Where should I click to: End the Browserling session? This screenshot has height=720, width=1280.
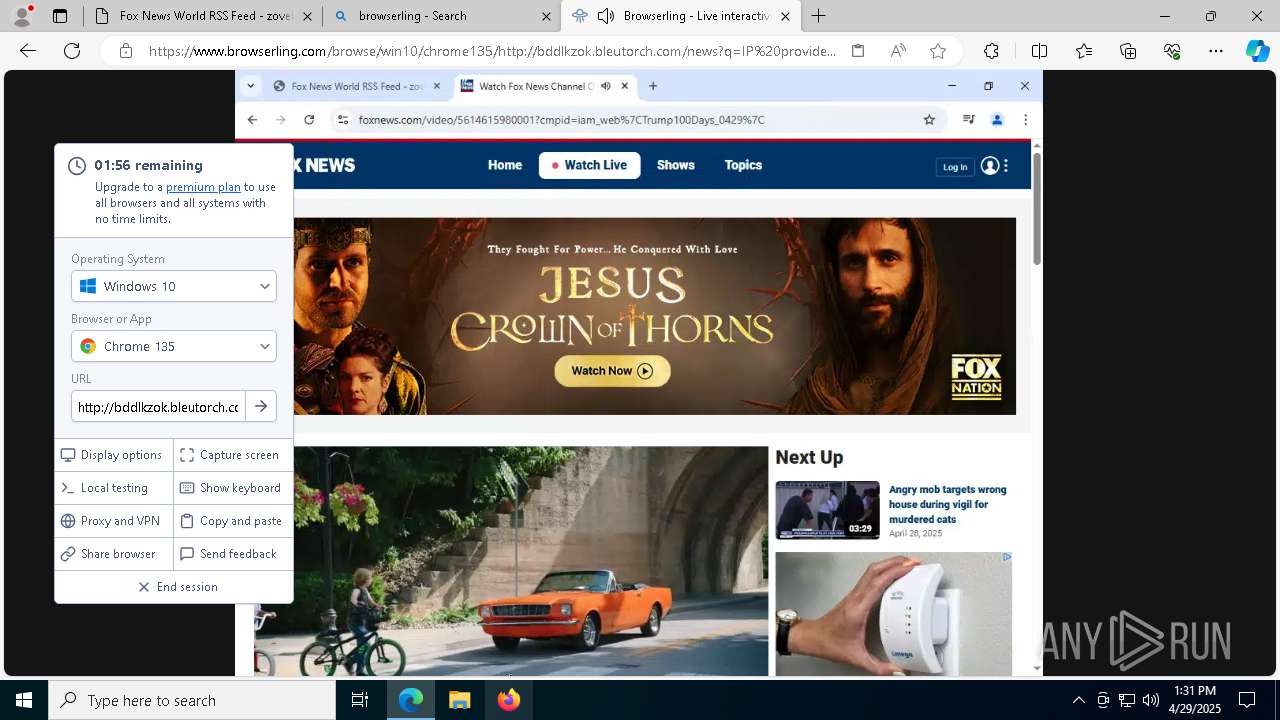tap(176, 587)
